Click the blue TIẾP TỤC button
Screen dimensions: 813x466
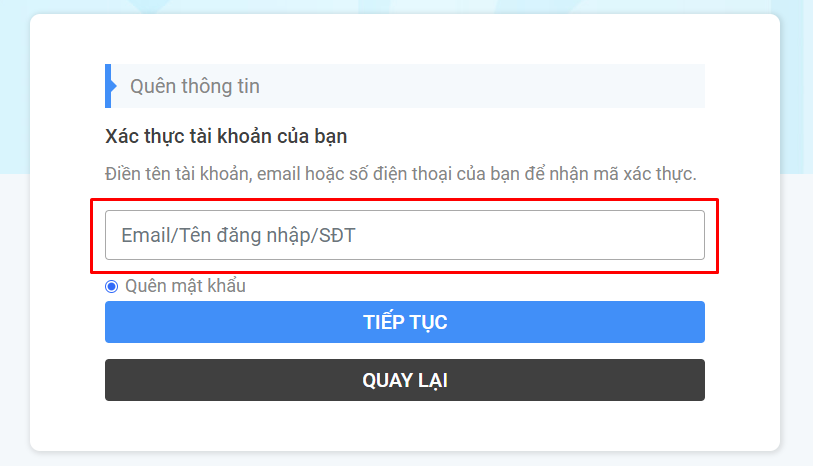click(404, 322)
